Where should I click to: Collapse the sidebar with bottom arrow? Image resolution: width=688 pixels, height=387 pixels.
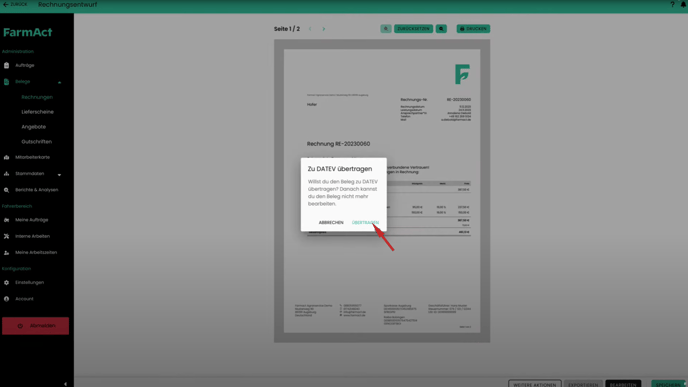[x=65, y=384]
